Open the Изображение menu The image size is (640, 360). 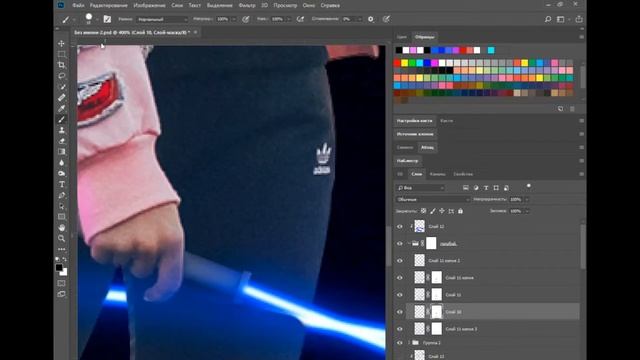point(149,5)
